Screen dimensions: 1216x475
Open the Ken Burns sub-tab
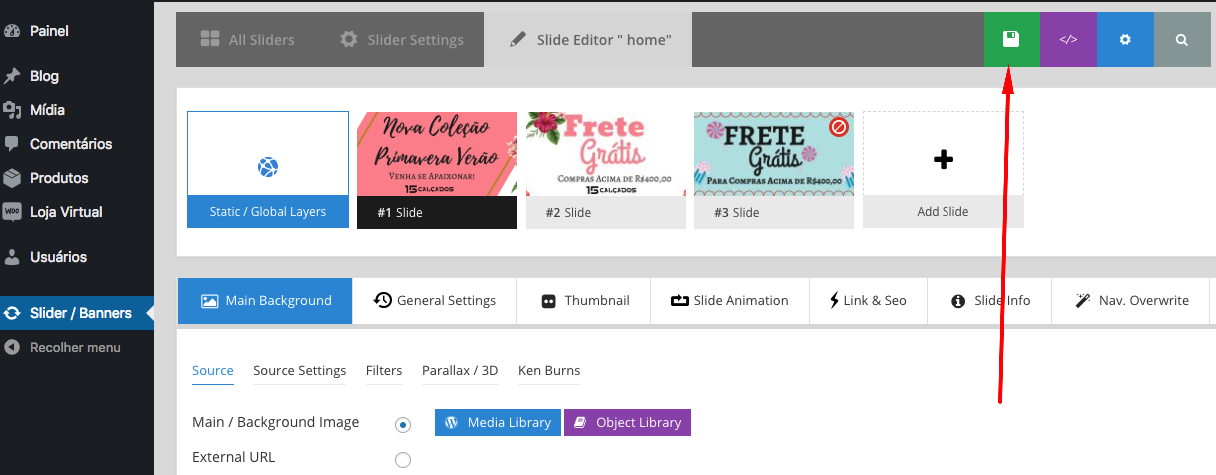coord(548,371)
